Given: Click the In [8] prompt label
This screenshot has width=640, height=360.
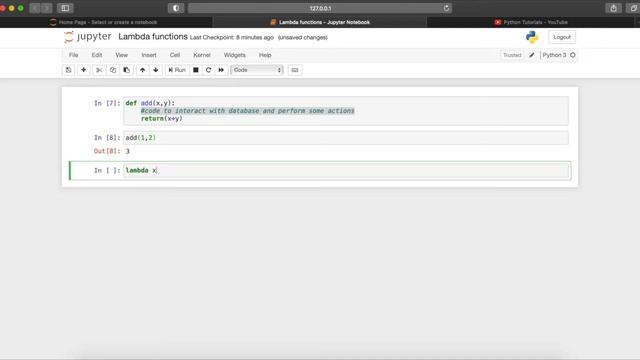Looking at the screenshot, I should 107,138.
